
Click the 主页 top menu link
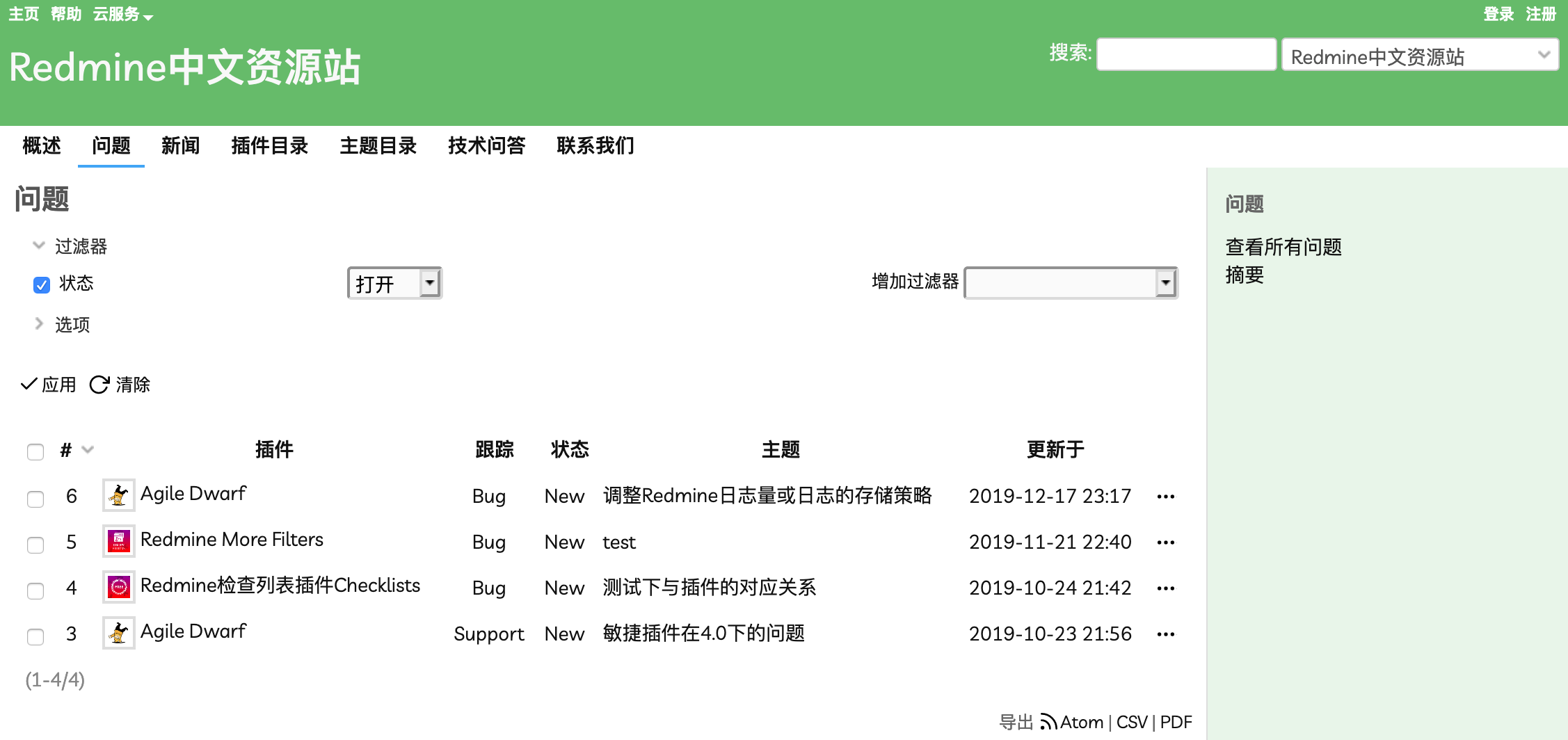click(24, 14)
